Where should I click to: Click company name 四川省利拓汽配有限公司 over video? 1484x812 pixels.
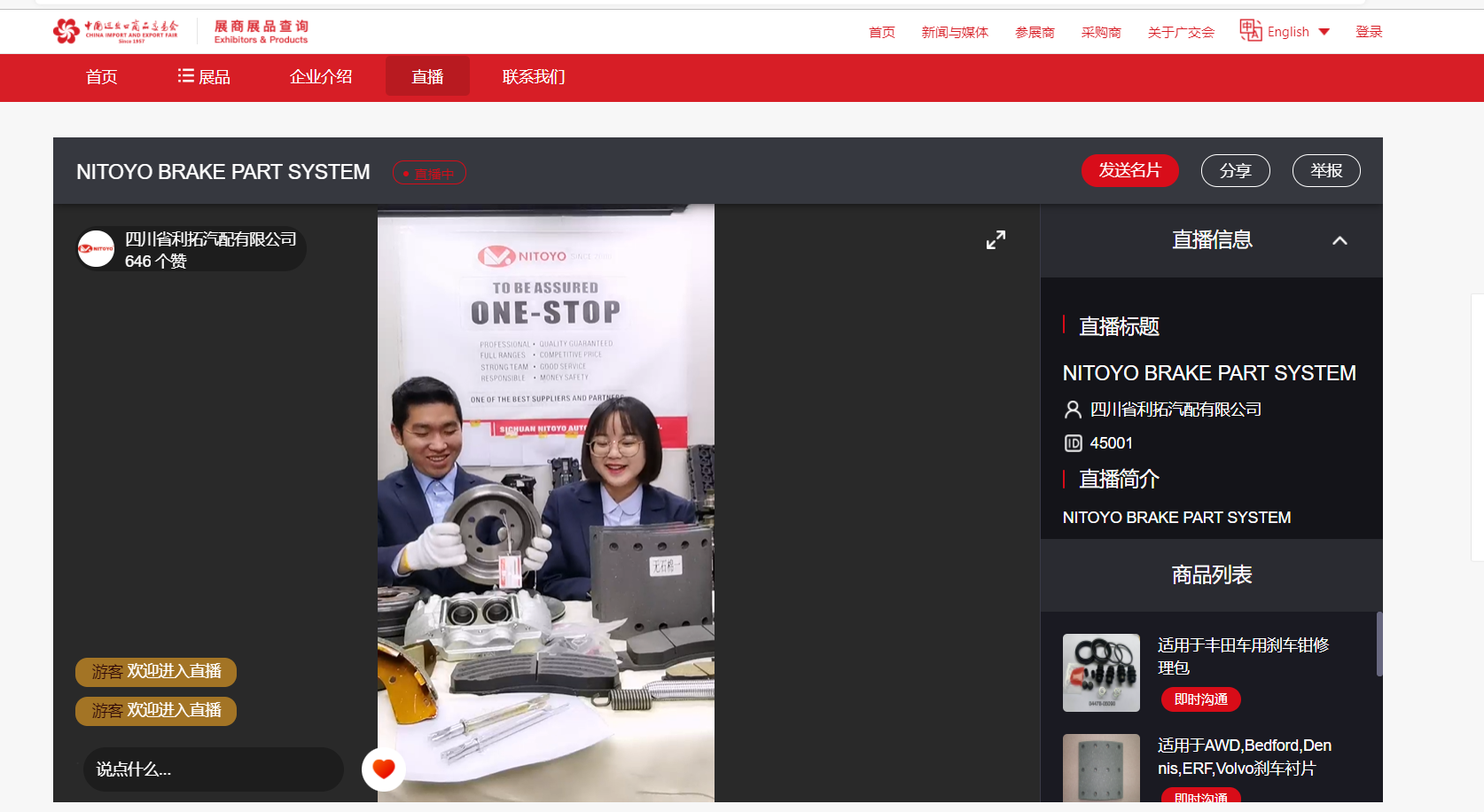click(211, 239)
